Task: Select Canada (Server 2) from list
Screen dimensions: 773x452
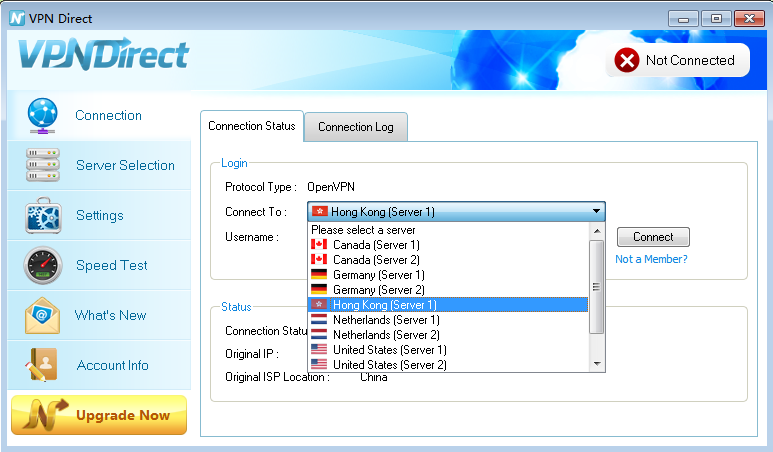Action: tap(448, 259)
